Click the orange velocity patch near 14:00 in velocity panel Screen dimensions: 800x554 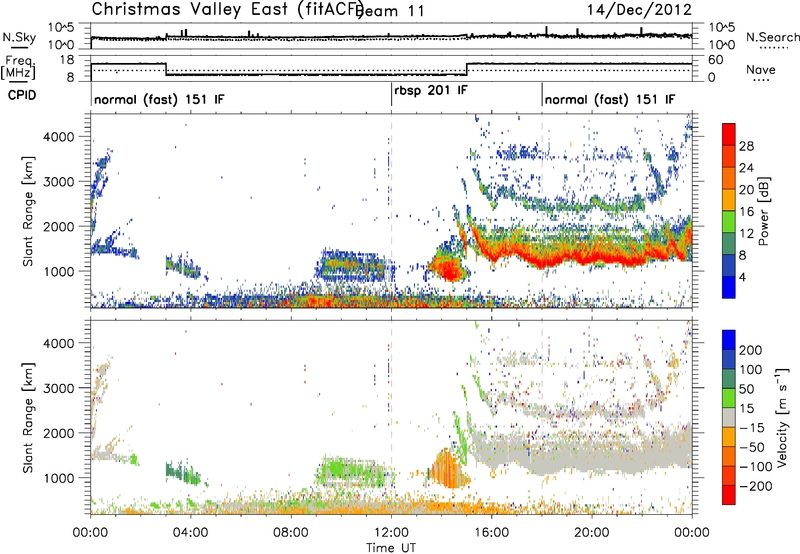click(446, 469)
